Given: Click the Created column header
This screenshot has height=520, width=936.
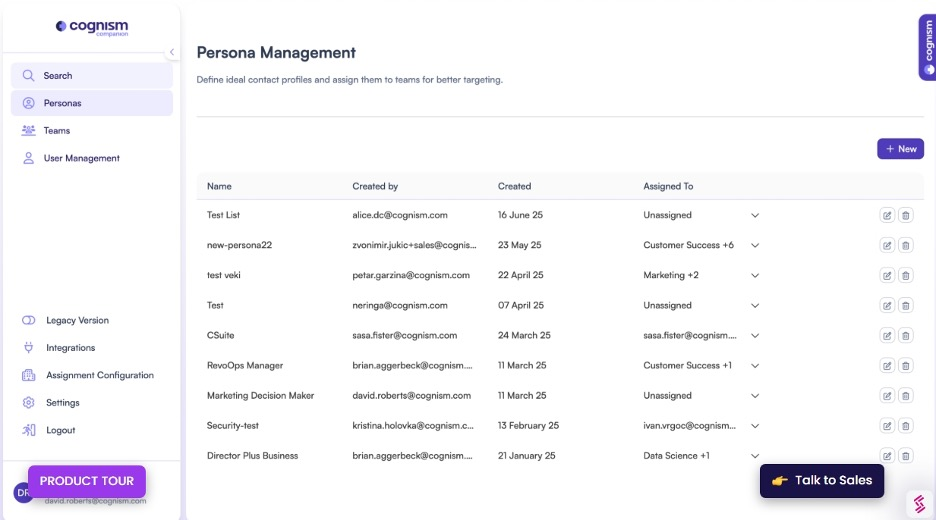Looking at the screenshot, I should point(515,186).
